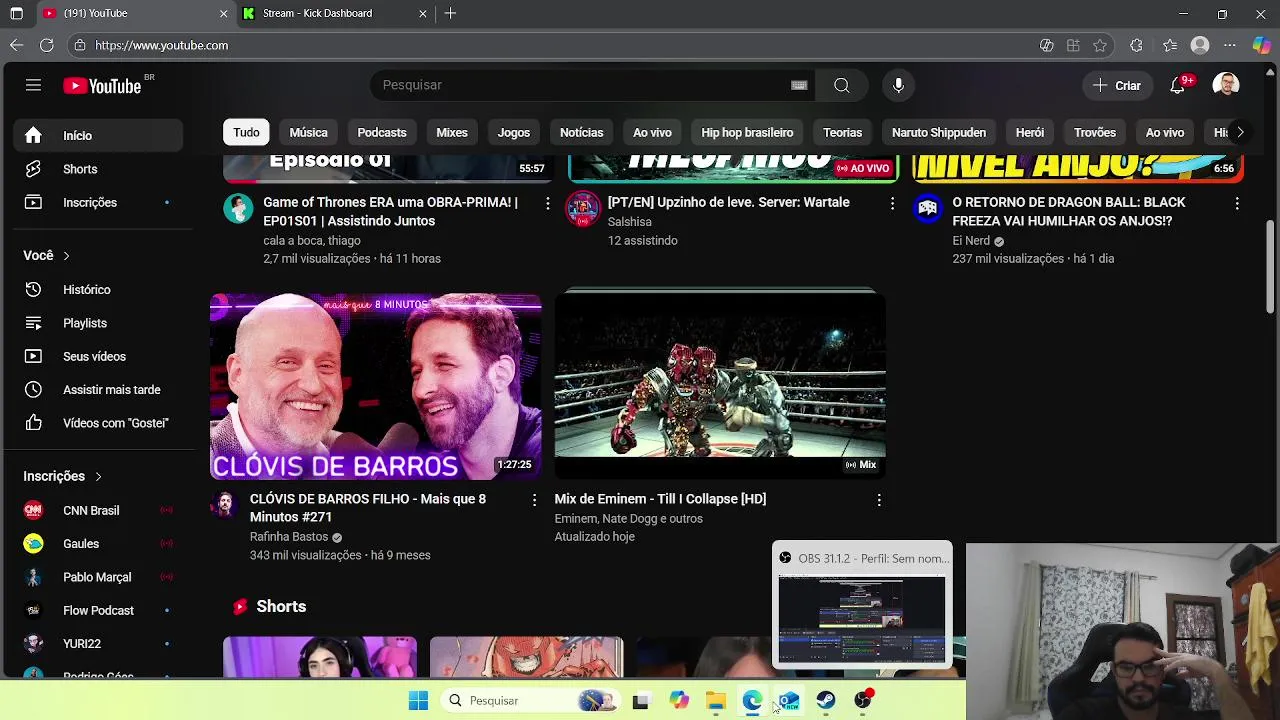Open OBS Studio from the taskbar

pos(862,701)
